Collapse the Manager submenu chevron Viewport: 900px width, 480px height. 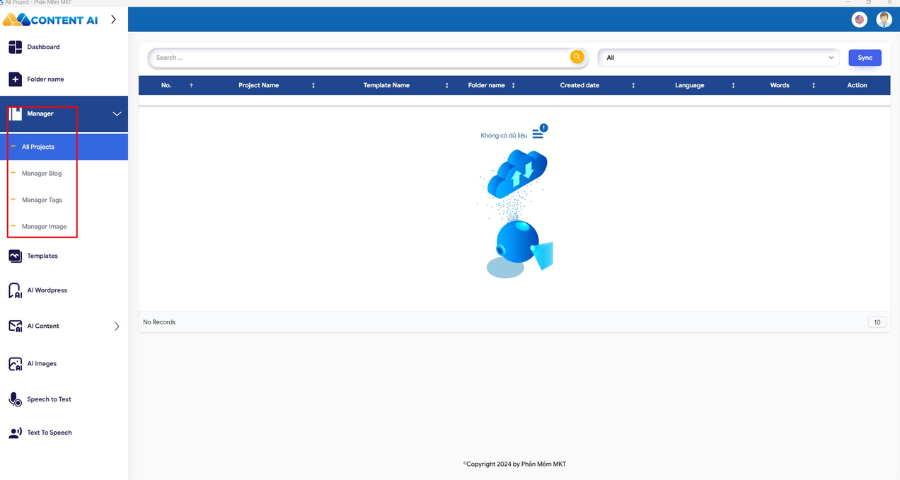[117, 114]
